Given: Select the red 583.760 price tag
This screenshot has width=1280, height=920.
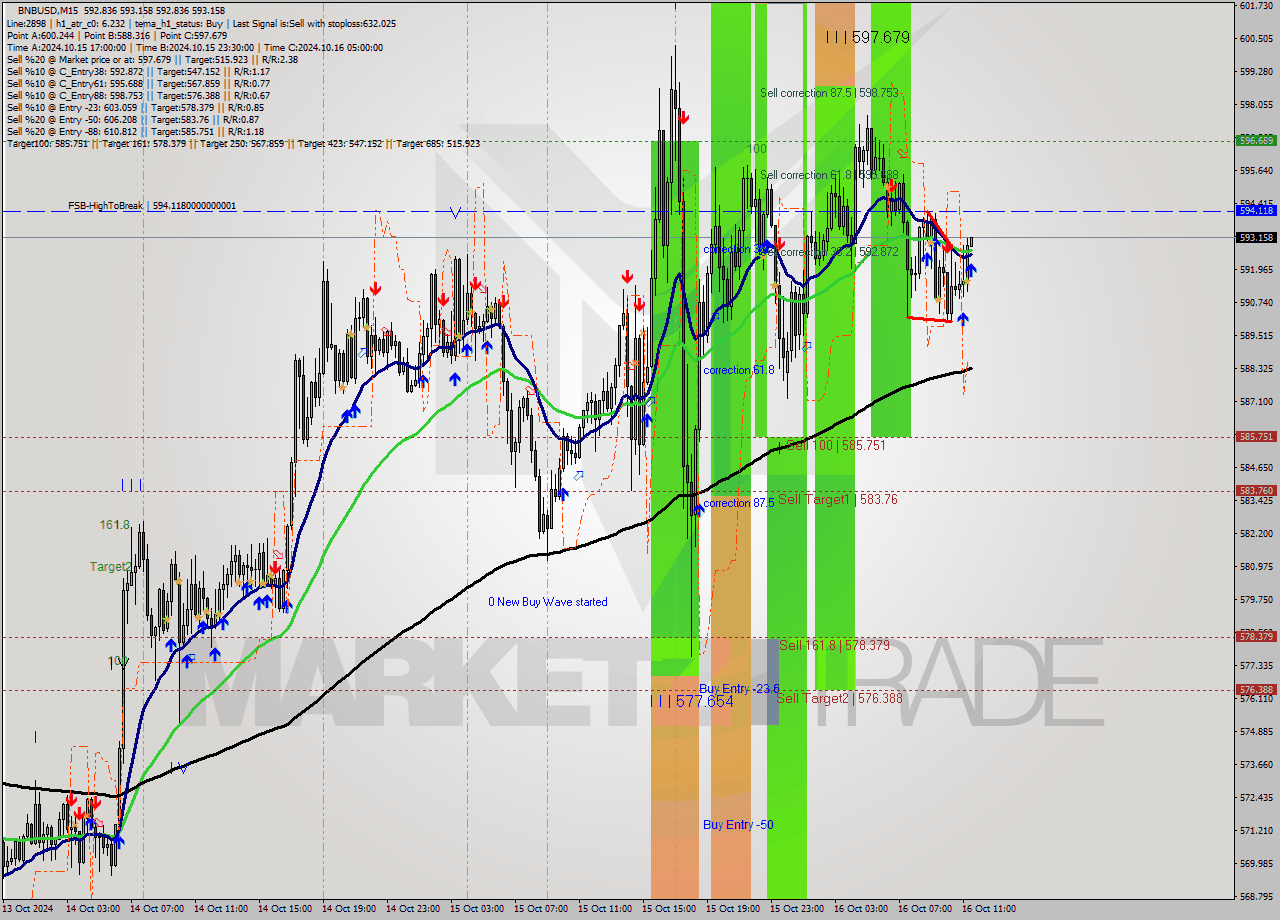Looking at the screenshot, I should (1256, 490).
